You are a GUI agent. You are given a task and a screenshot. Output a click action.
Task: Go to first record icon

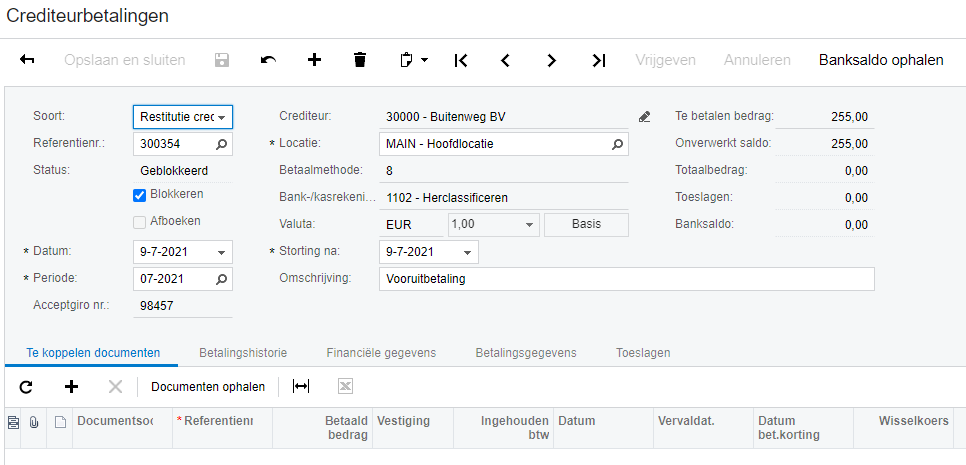460,60
